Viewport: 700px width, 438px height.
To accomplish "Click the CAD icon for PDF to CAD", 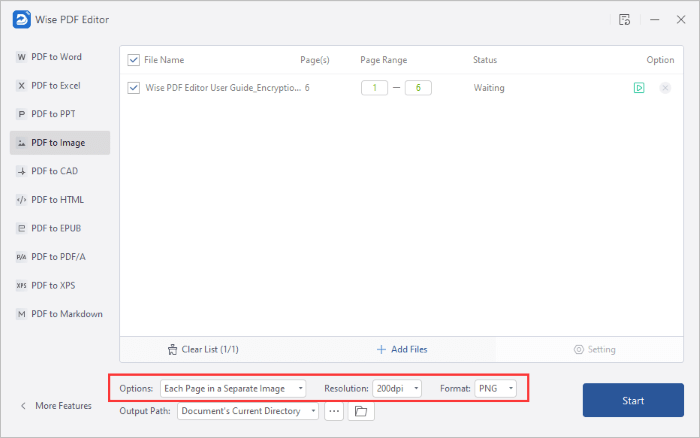I will point(21,171).
